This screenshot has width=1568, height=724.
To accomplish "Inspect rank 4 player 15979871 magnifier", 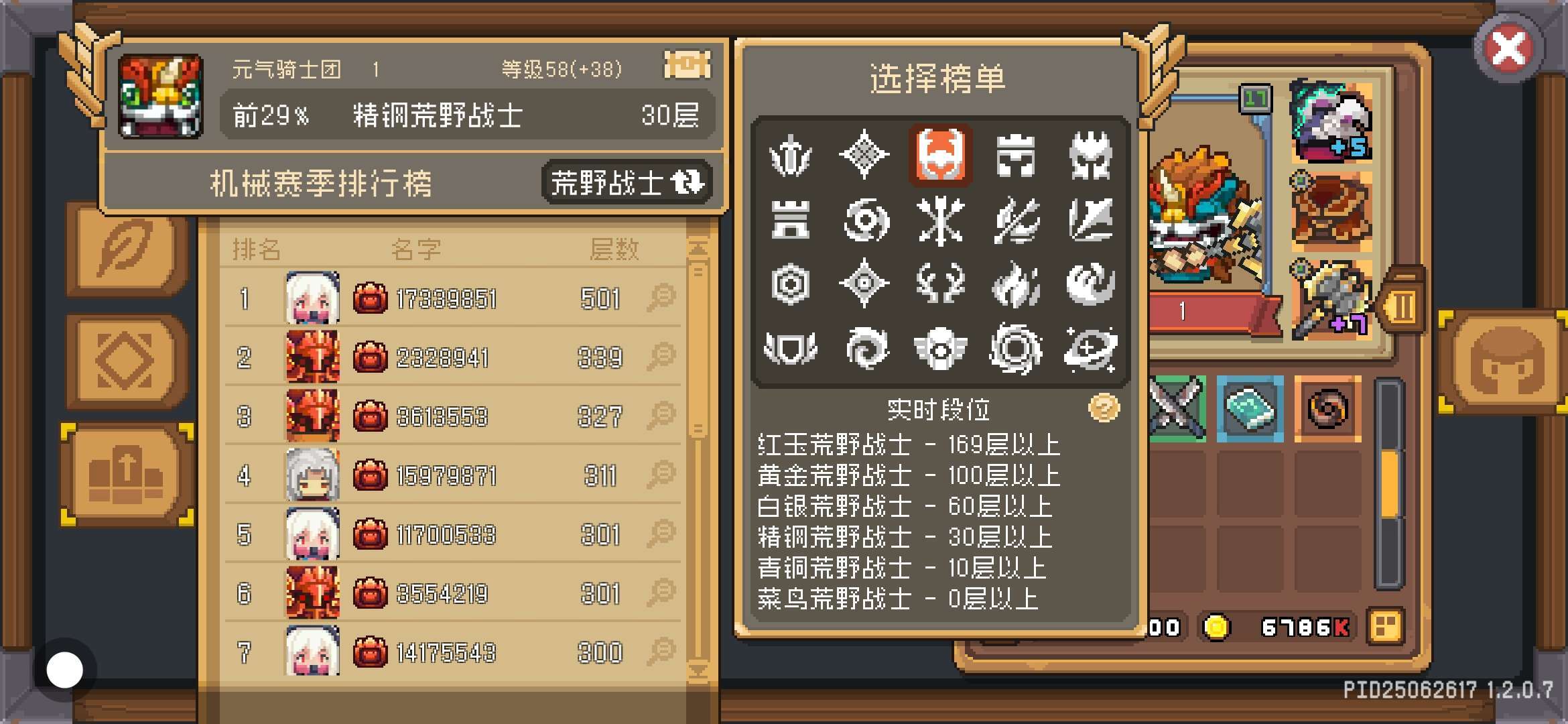I will tap(661, 475).
